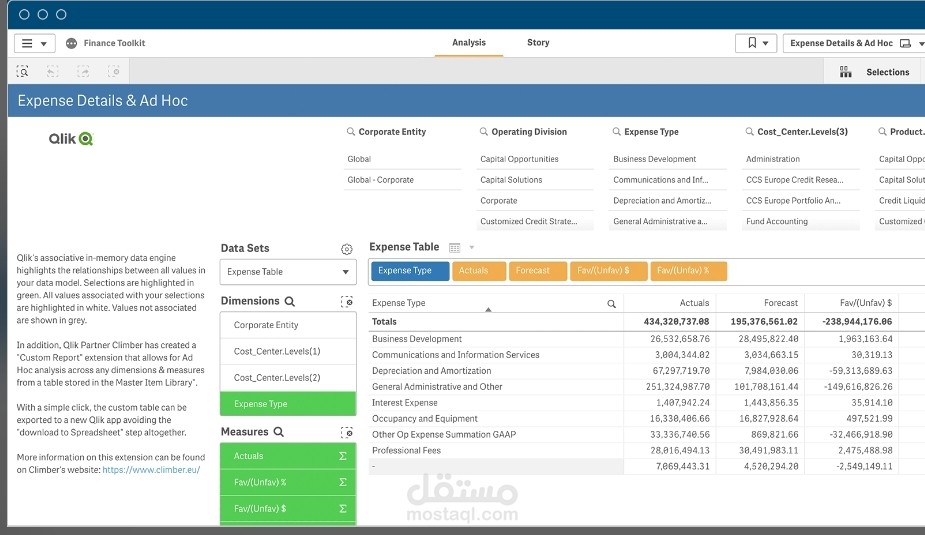Search Dimensions with magnifier icon
Viewport: 925px width, 535px height.
[x=290, y=301]
